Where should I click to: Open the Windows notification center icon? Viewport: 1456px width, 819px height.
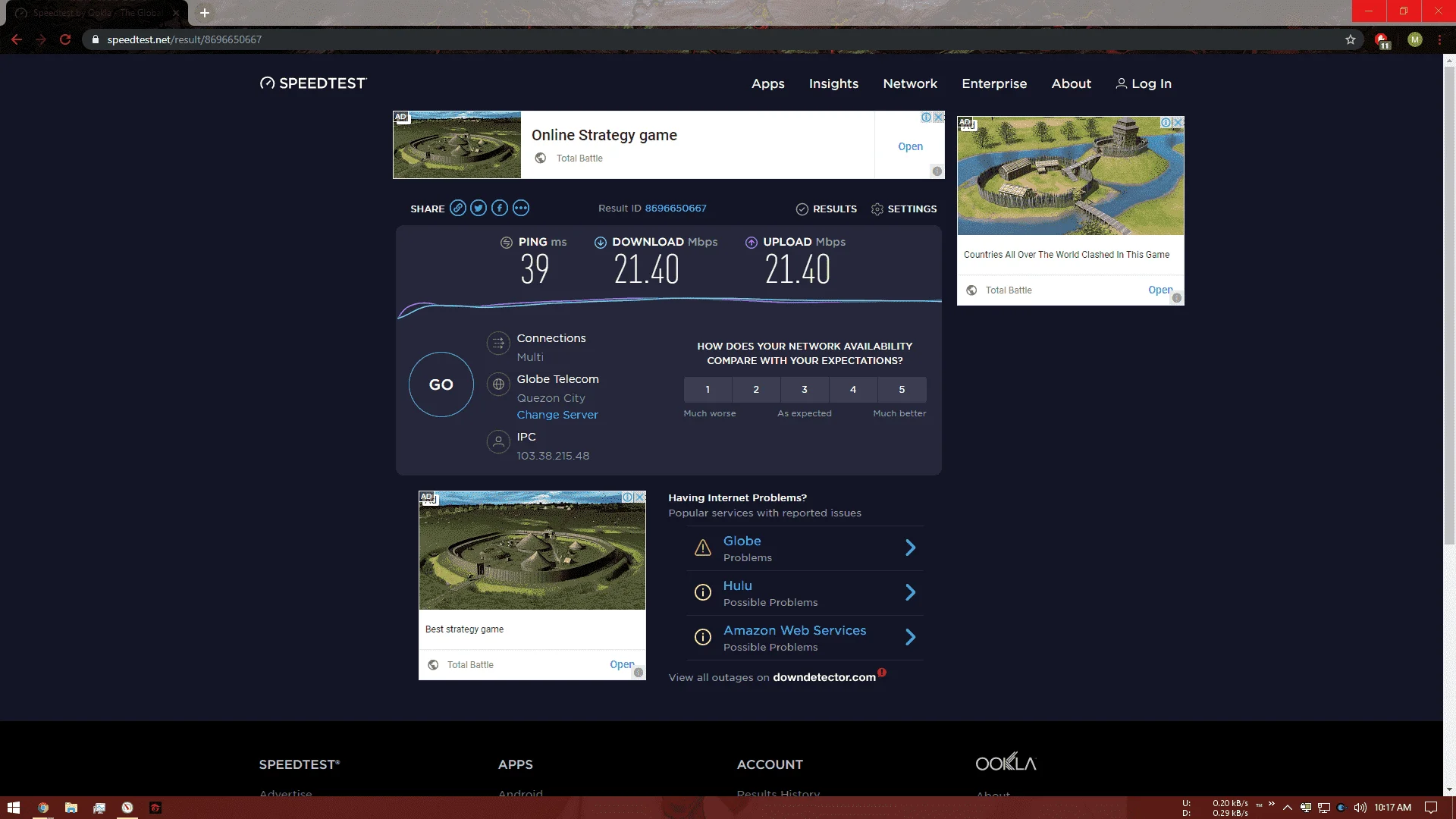tap(1431, 808)
